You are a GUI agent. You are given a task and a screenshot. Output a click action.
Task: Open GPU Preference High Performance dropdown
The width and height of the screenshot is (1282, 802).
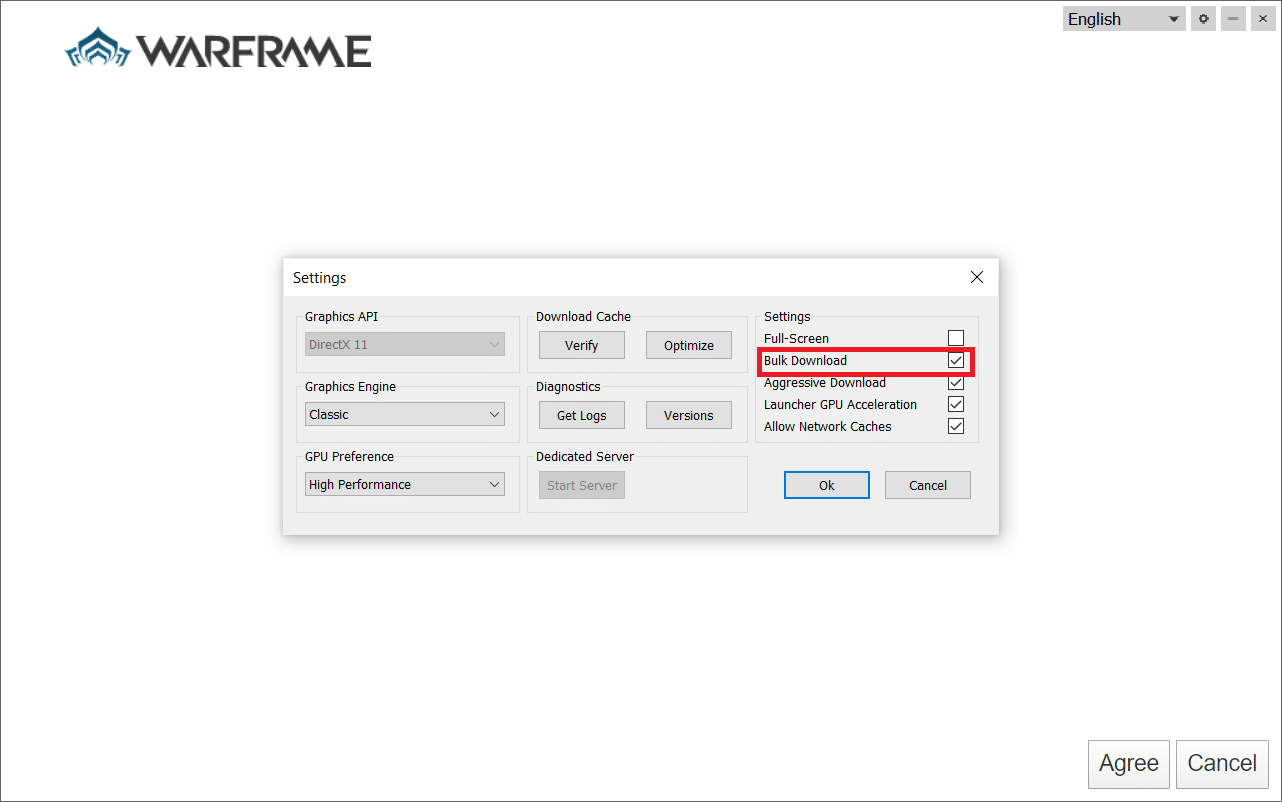[405, 485]
